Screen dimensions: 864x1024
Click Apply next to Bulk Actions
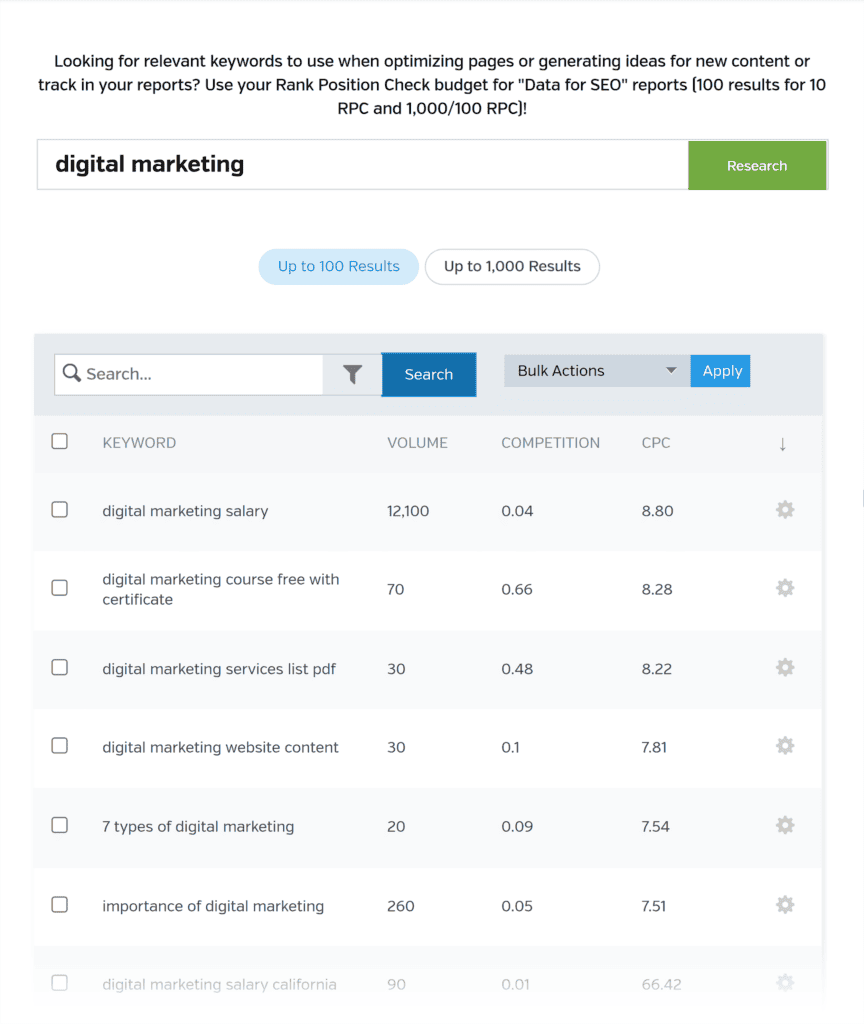click(x=722, y=371)
